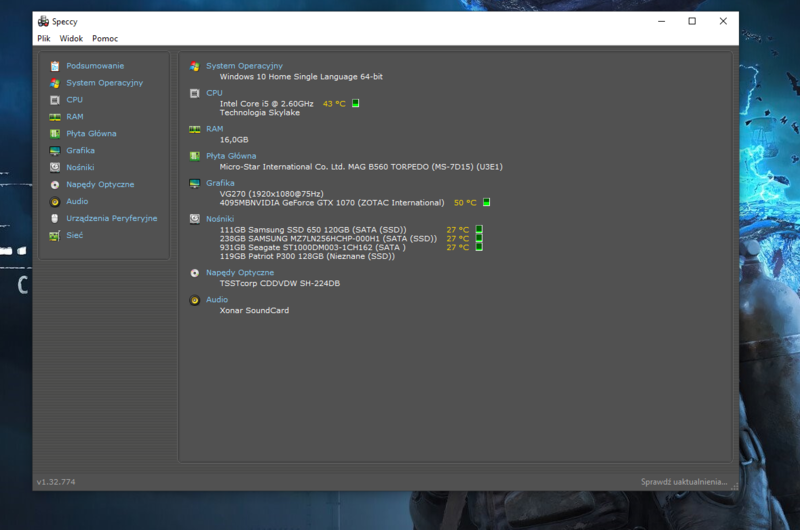
Task: Open the System Operacyjny heading in the summary
Action: point(244,66)
